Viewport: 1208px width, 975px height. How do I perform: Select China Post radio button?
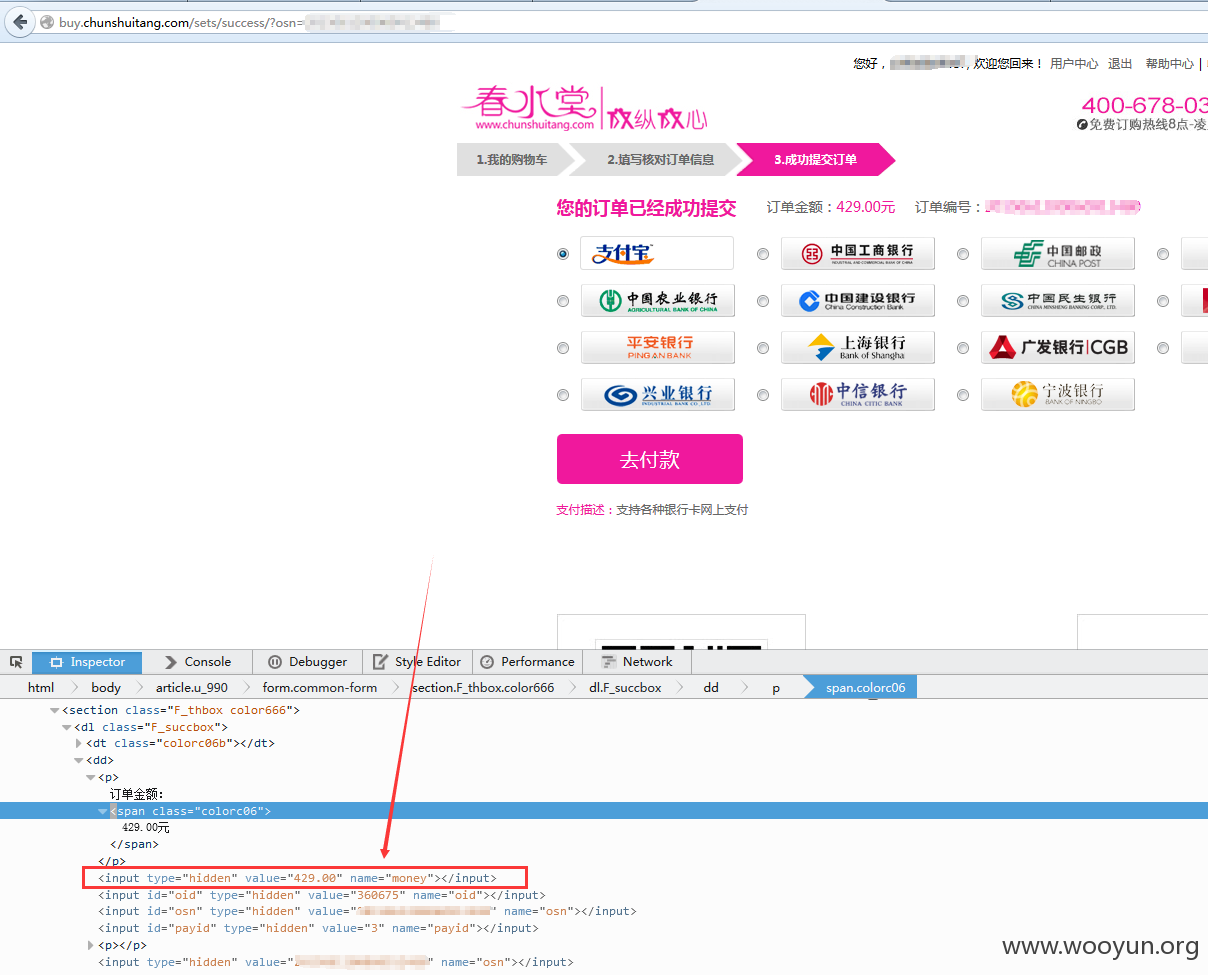tap(963, 254)
